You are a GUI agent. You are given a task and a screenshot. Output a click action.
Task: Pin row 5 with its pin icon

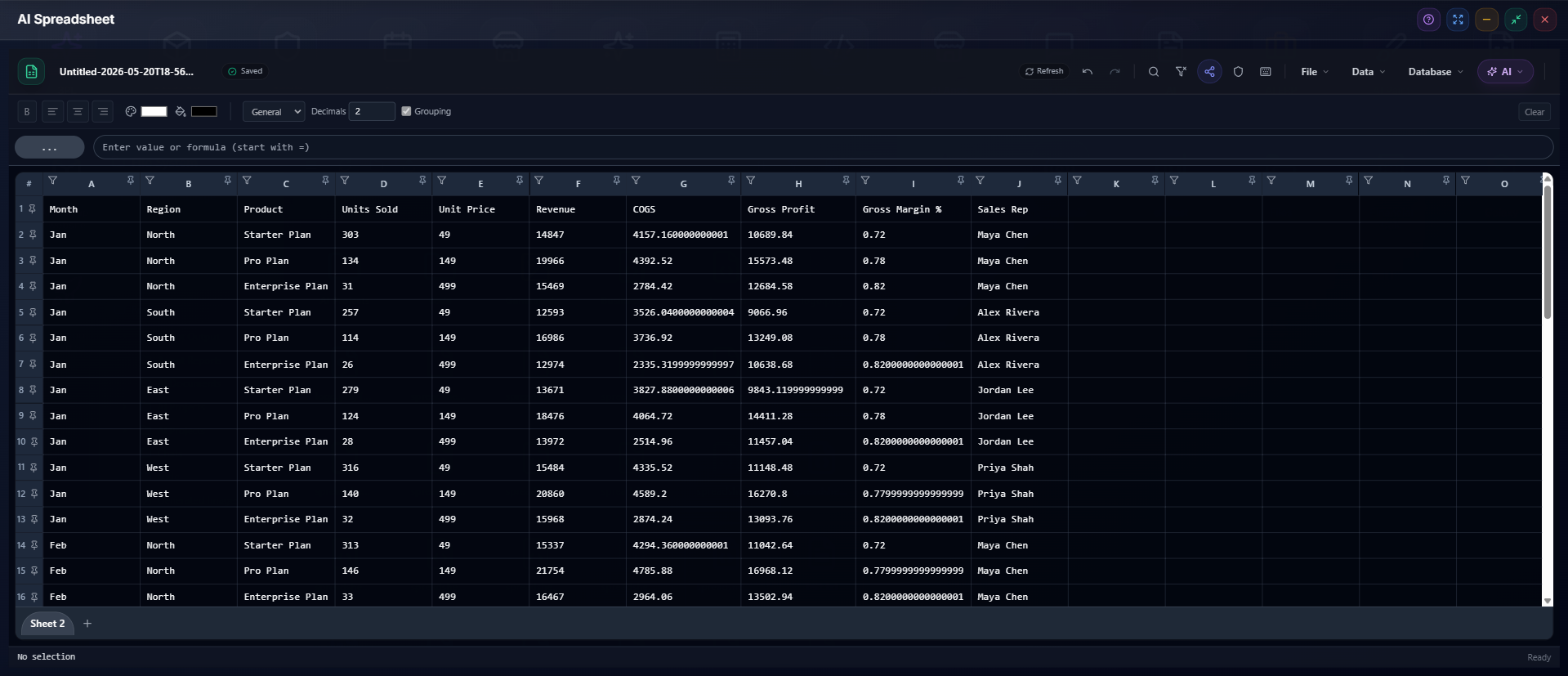33,312
